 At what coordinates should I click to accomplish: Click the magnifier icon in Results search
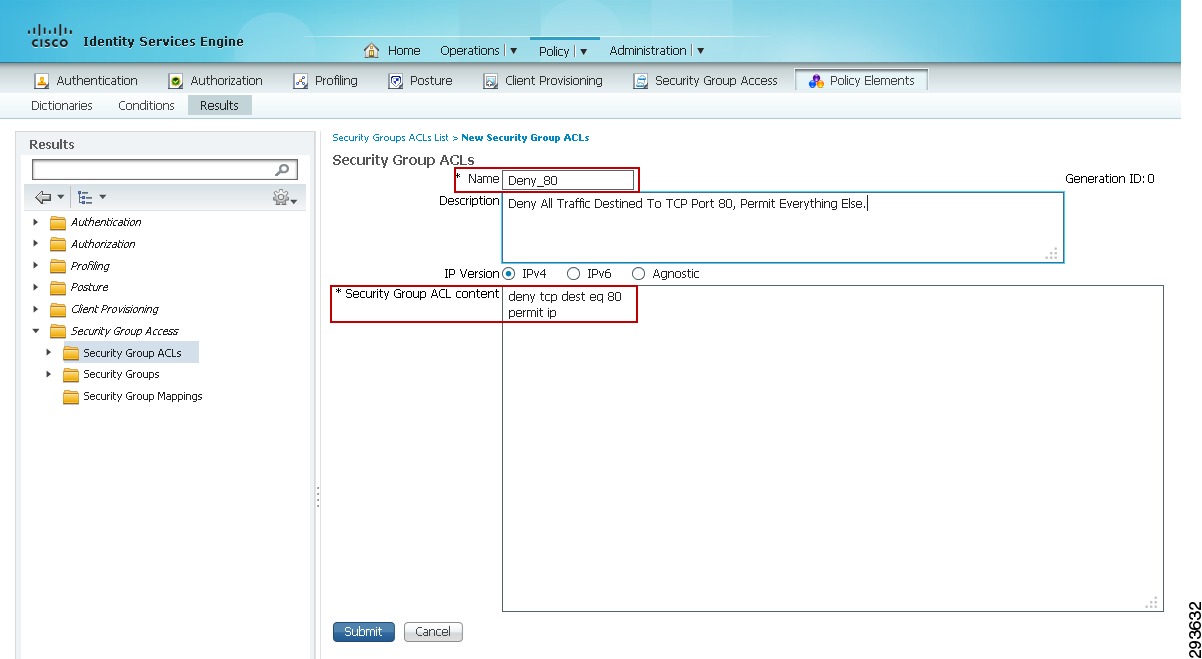coord(283,170)
